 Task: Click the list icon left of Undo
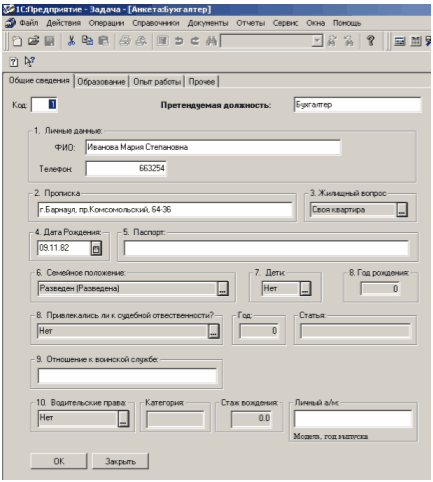click(x=163, y=41)
